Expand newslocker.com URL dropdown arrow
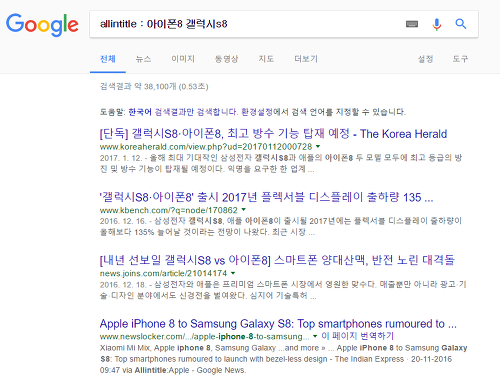 coord(315,336)
